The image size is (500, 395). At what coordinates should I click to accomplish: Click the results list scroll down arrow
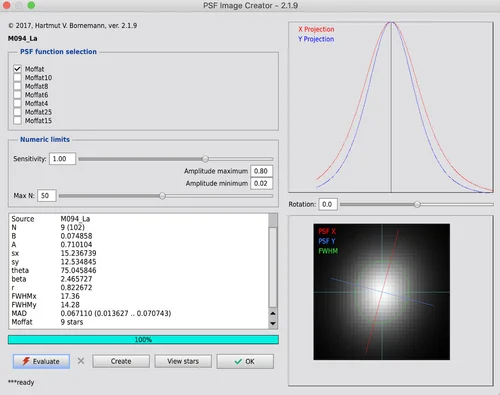[273, 323]
